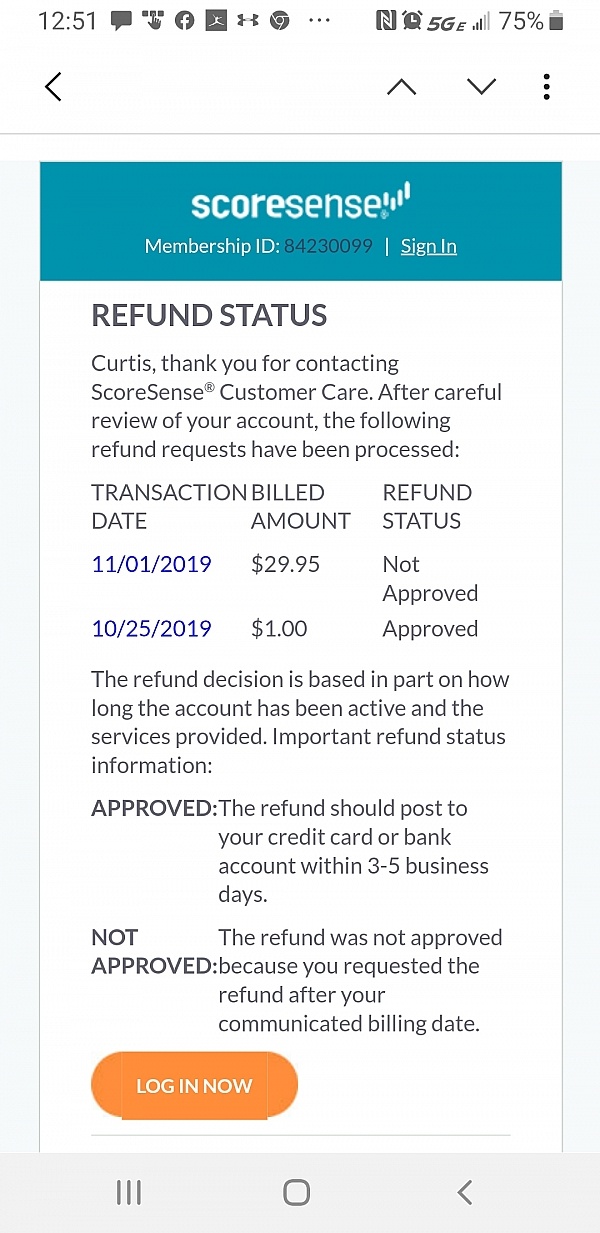Viewport: 600px width, 1233px height.
Task: Tap the Under Armour notification icon
Action: (x=248, y=21)
